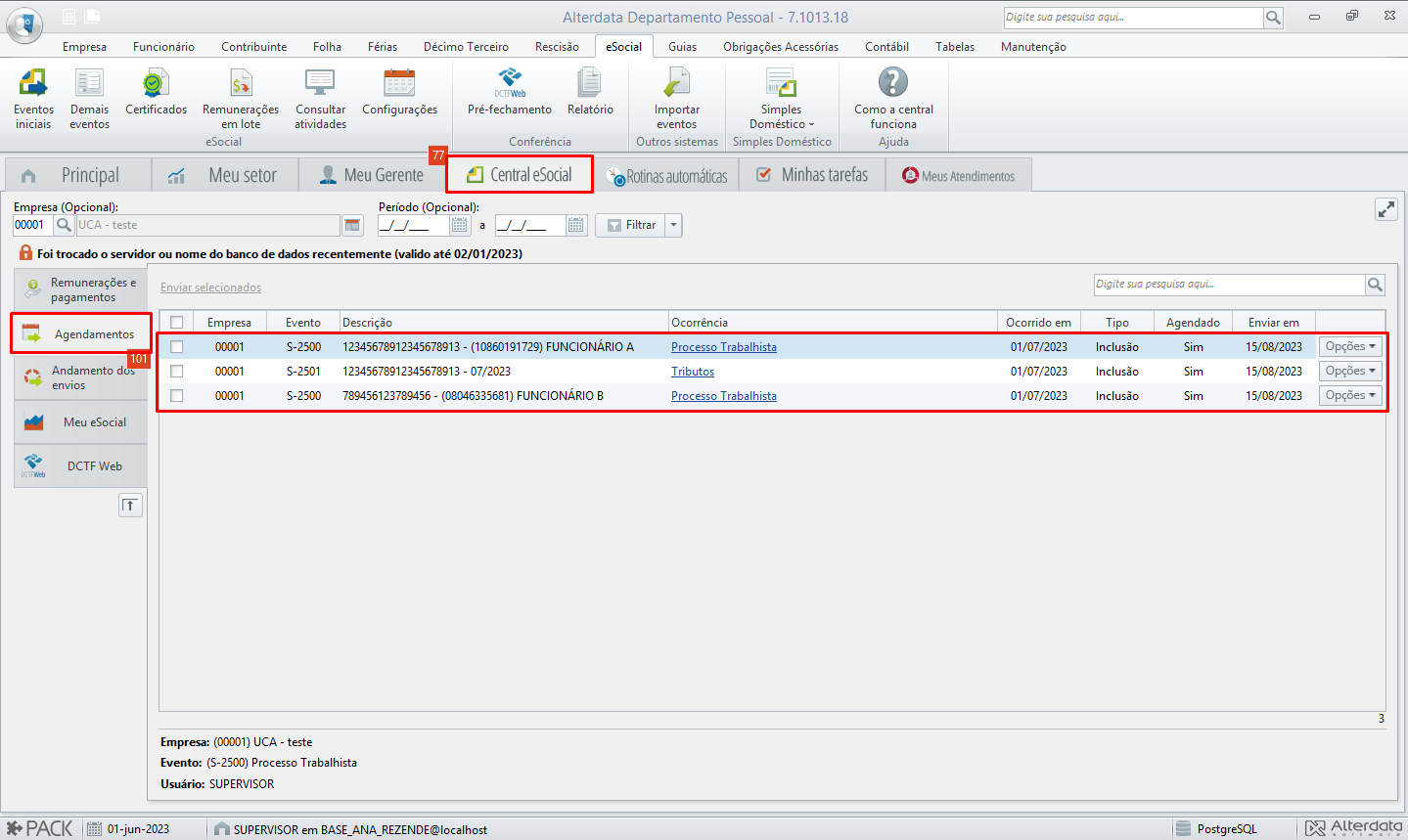Click the period start date field
The height and width of the screenshot is (840, 1408).
414,225
